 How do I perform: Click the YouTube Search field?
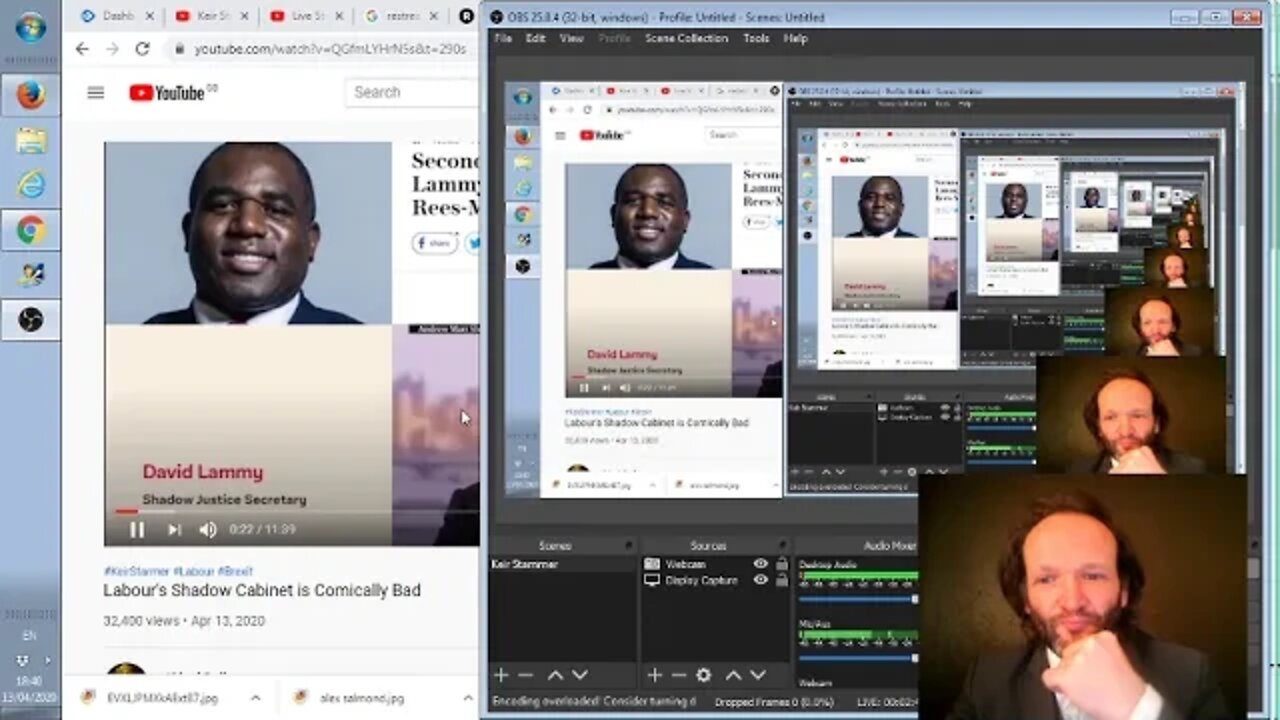pos(412,92)
